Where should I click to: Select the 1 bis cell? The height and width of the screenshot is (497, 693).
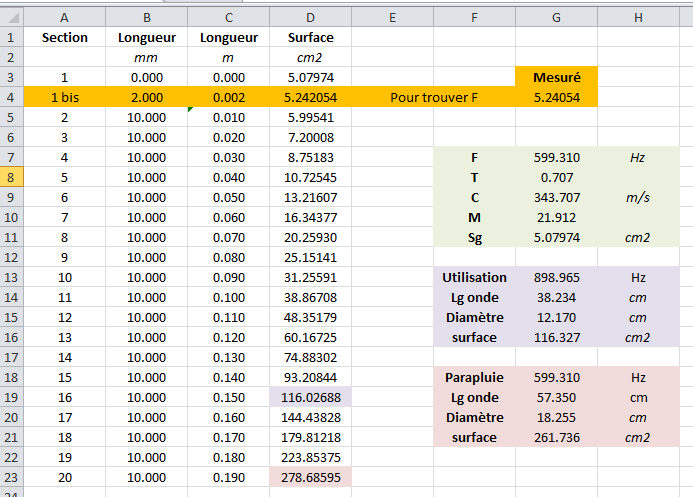[x=65, y=97]
